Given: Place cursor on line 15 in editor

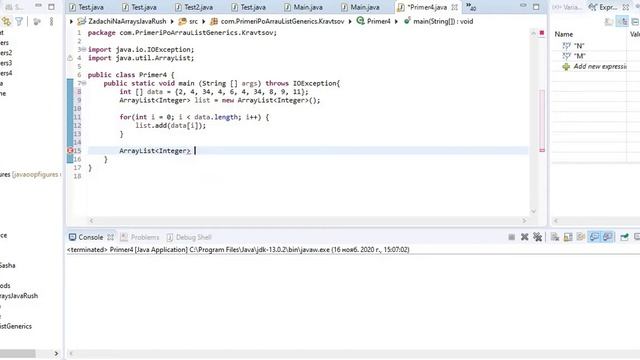Looking at the screenshot, I should pyautogui.click(x=308, y=151).
